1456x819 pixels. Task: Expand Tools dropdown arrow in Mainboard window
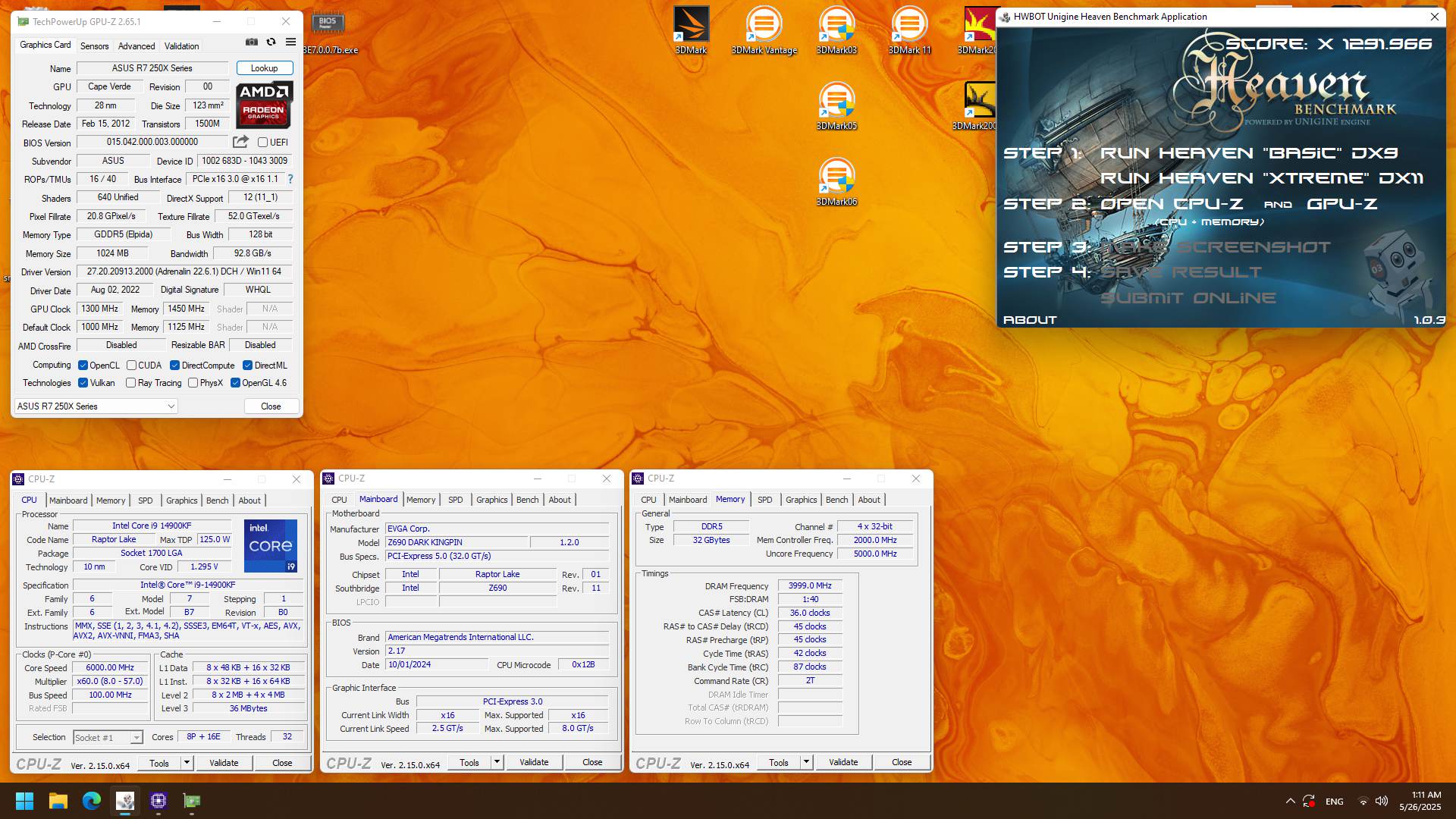pyautogui.click(x=497, y=762)
